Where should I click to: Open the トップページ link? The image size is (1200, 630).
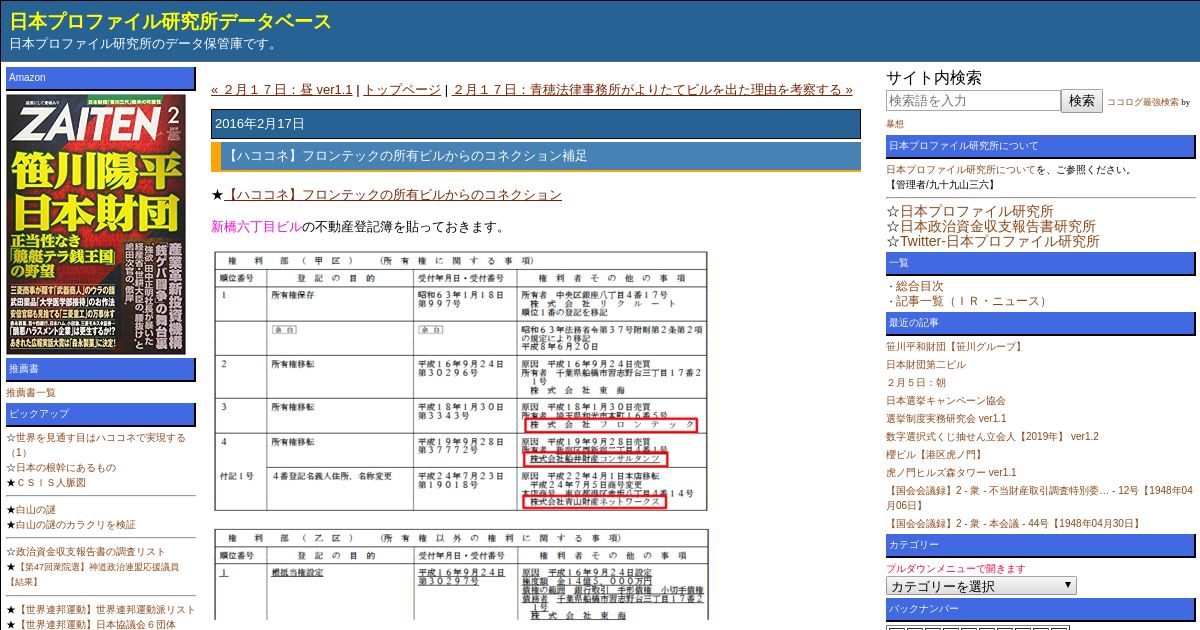(402, 90)
